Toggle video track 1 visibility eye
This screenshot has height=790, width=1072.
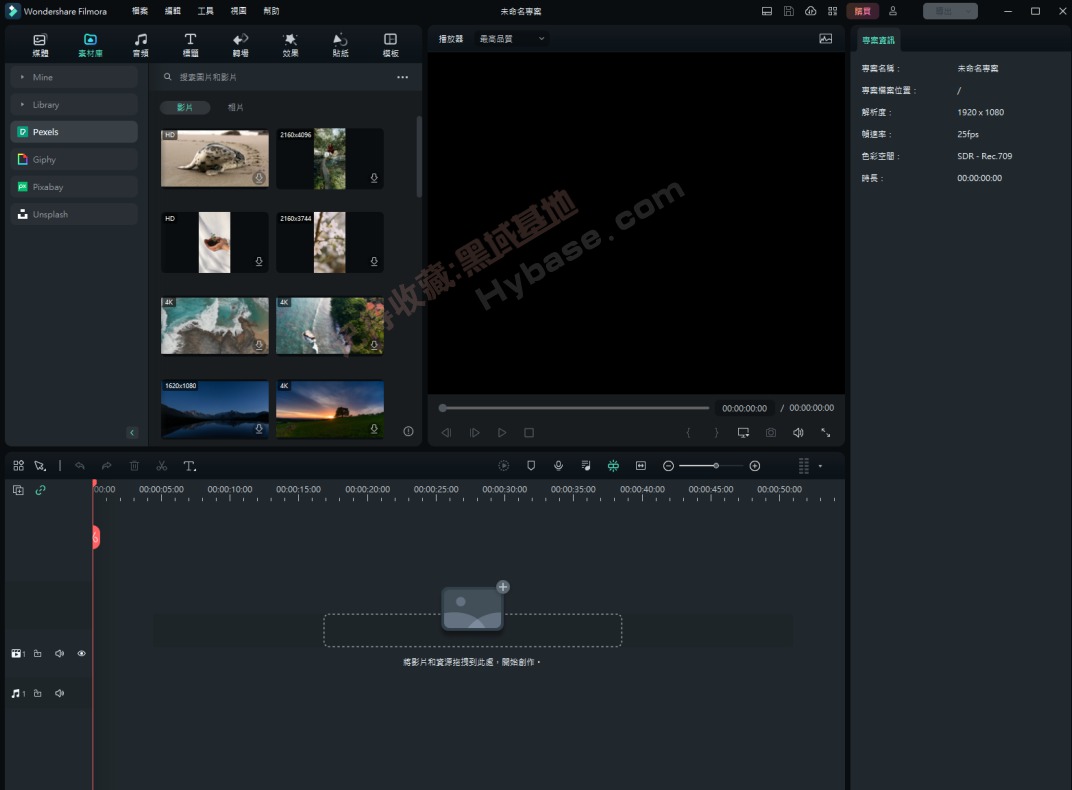81,653
